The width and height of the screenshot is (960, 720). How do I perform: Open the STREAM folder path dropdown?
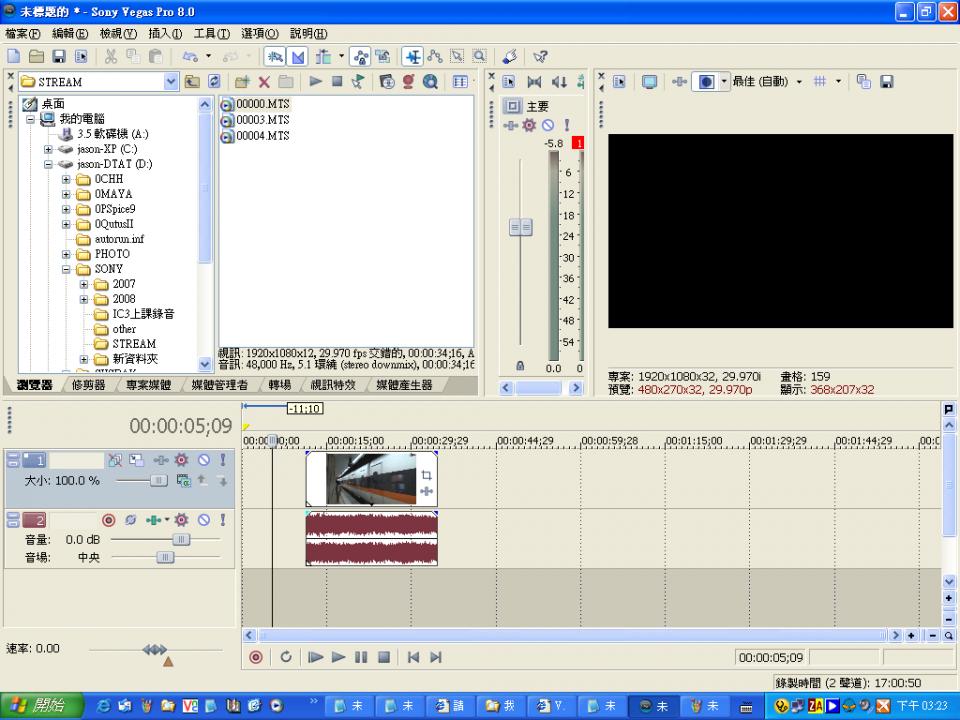pos(170,82)
